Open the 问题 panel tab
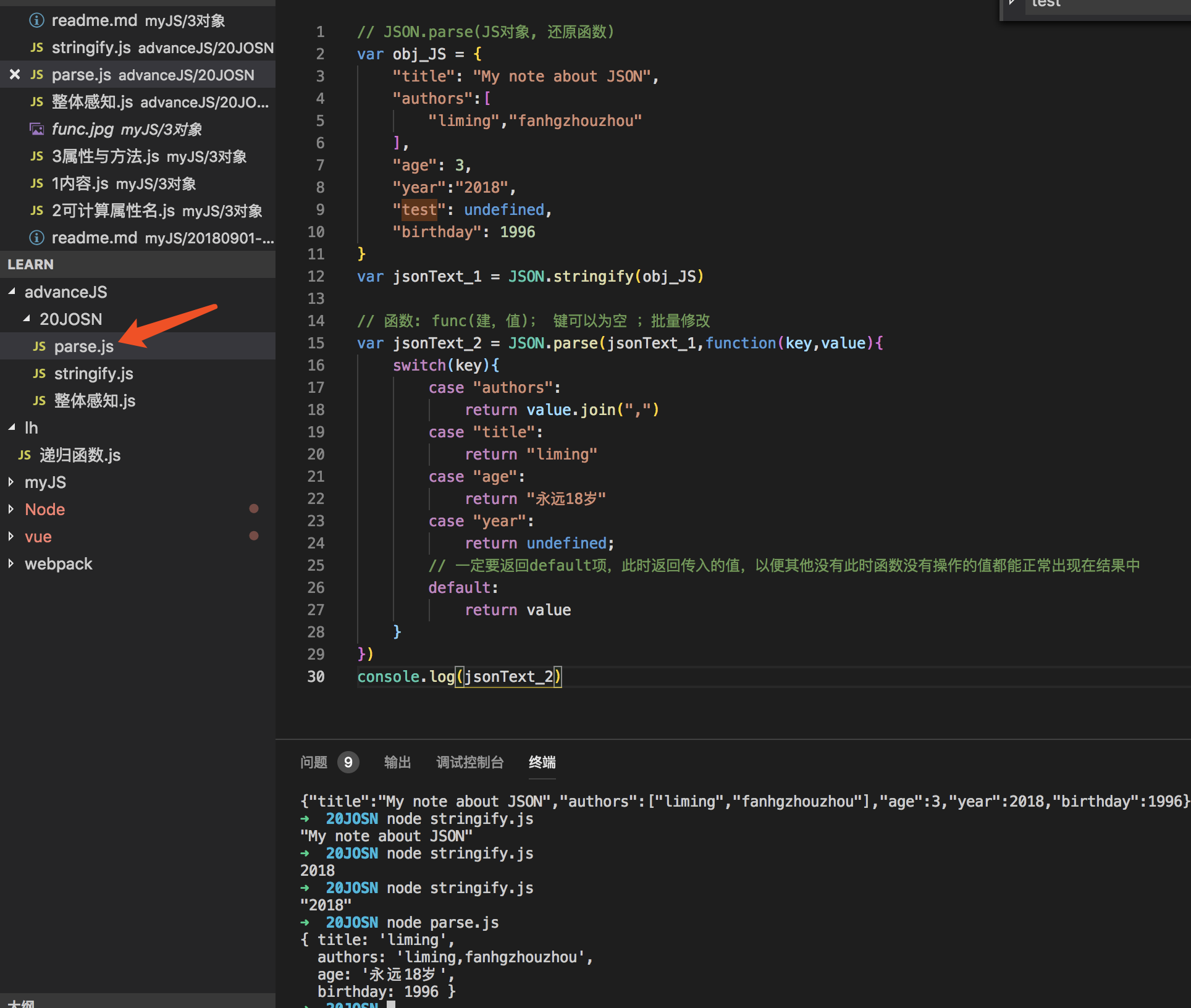 (314, 762)
